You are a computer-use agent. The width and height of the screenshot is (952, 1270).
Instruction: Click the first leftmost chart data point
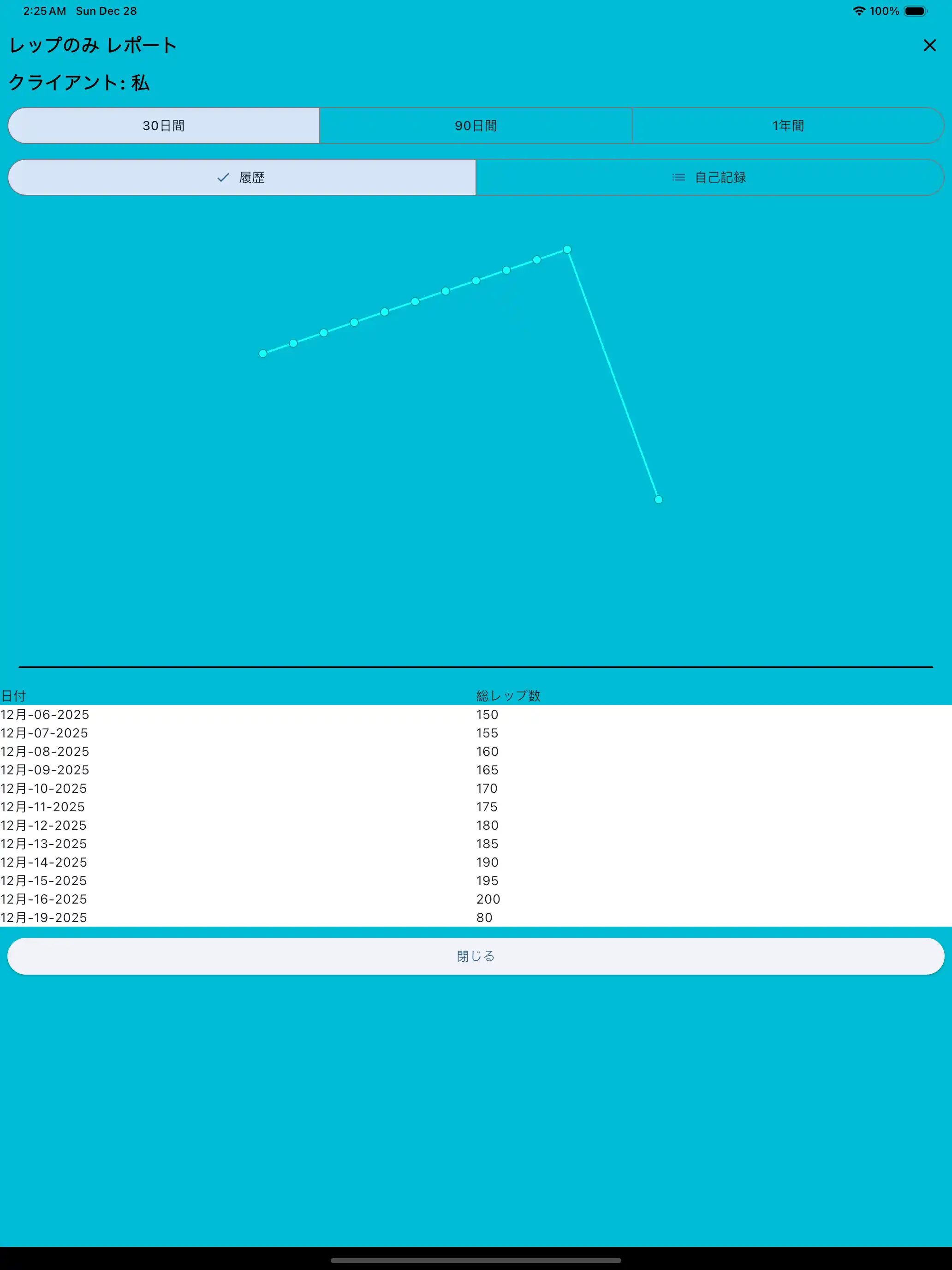click(263, 353)
